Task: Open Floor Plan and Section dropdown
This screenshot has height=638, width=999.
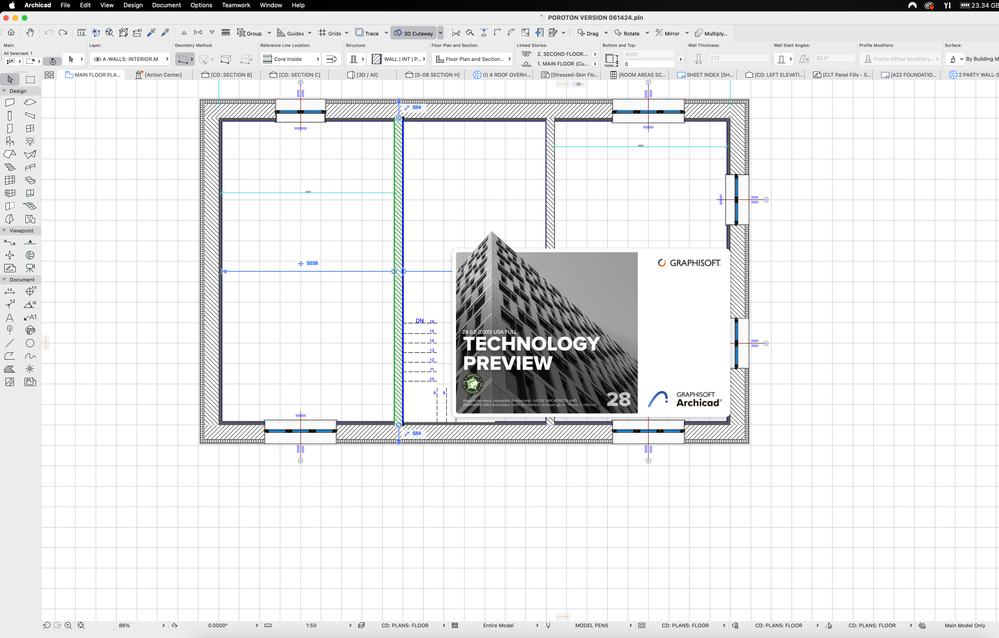Action: [x=472, y=59]
